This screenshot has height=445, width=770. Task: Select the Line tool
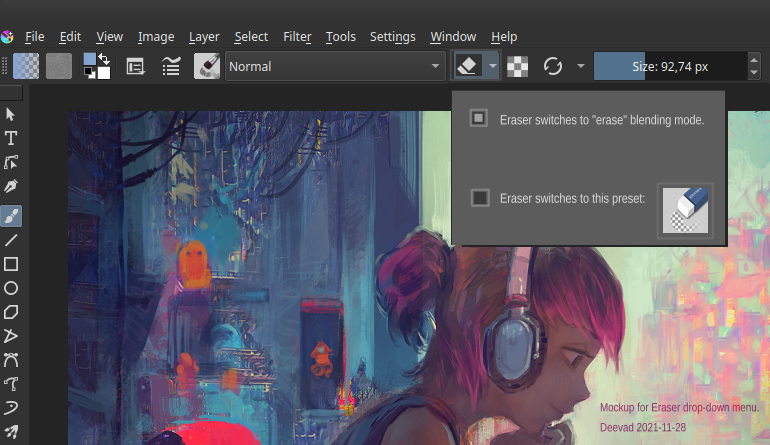click(11, 240)
